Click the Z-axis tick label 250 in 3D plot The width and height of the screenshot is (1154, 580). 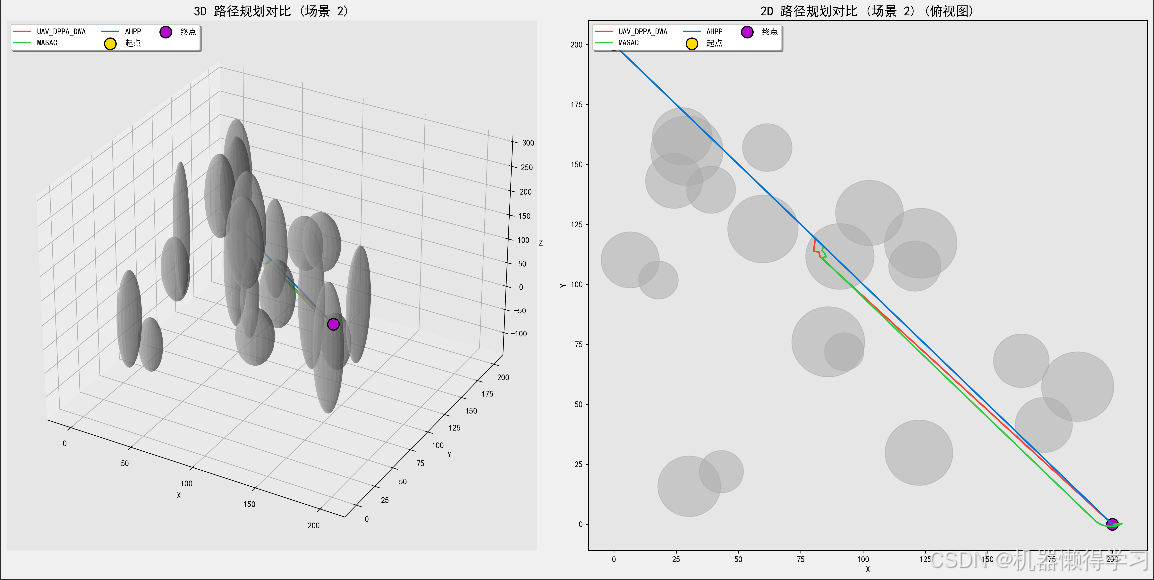click(x=525, y=168)
